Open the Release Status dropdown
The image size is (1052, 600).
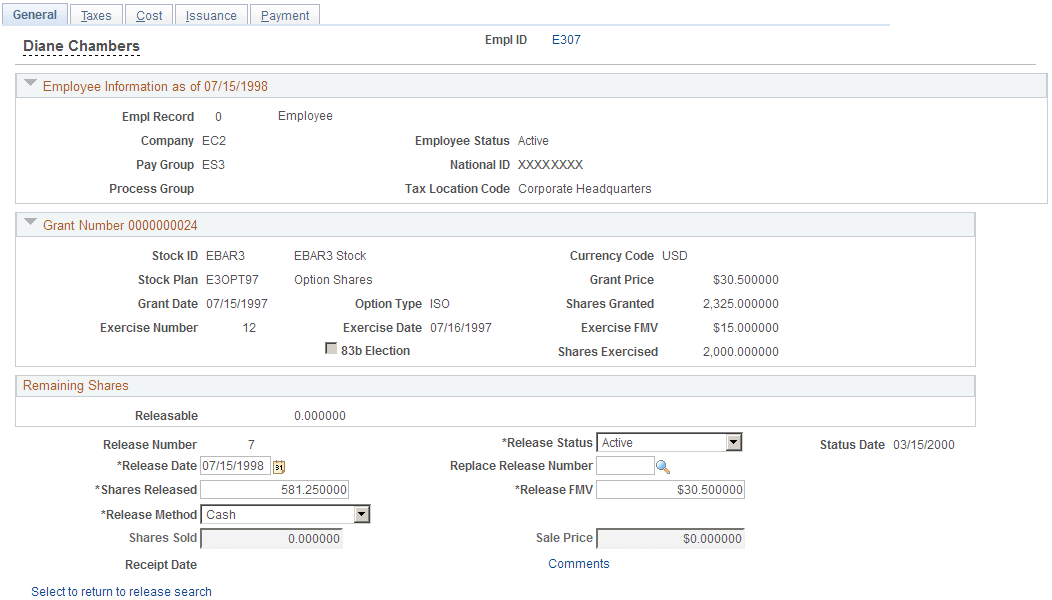669,442
